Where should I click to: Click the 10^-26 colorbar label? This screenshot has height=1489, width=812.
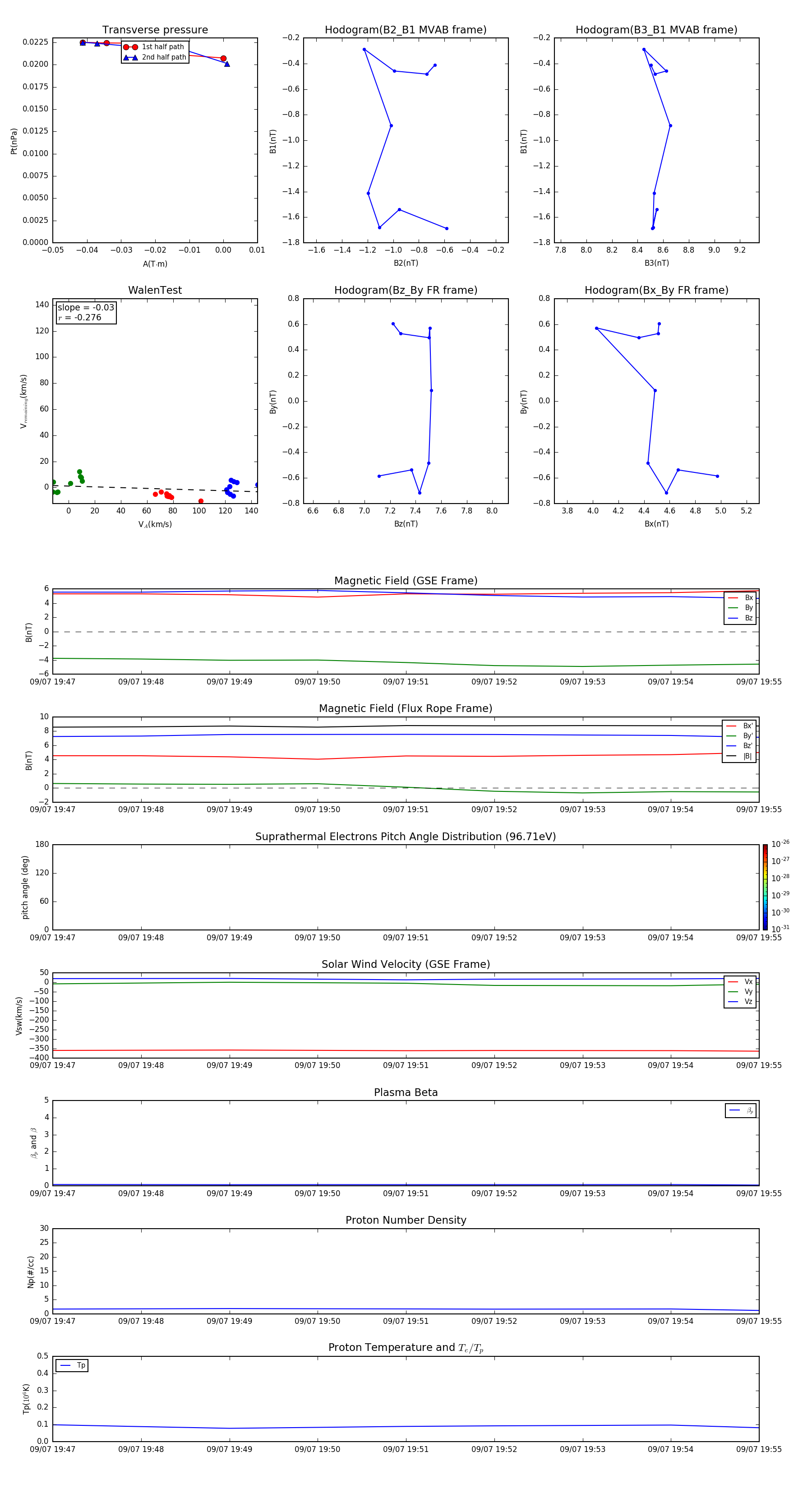tap(780, 844)
